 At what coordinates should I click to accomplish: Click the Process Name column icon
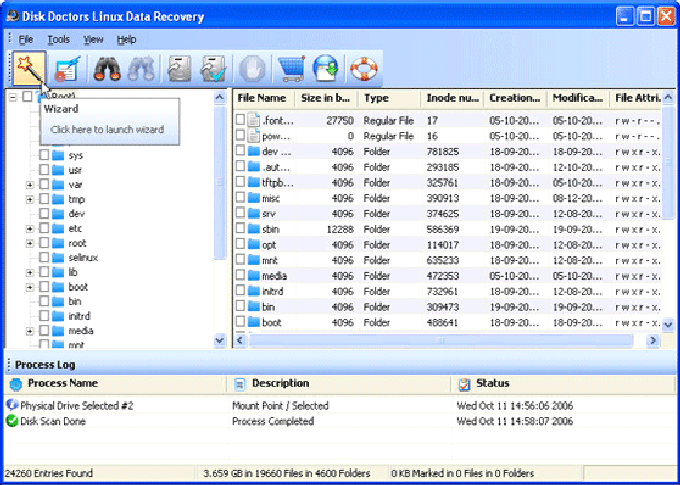pos(16,384)
